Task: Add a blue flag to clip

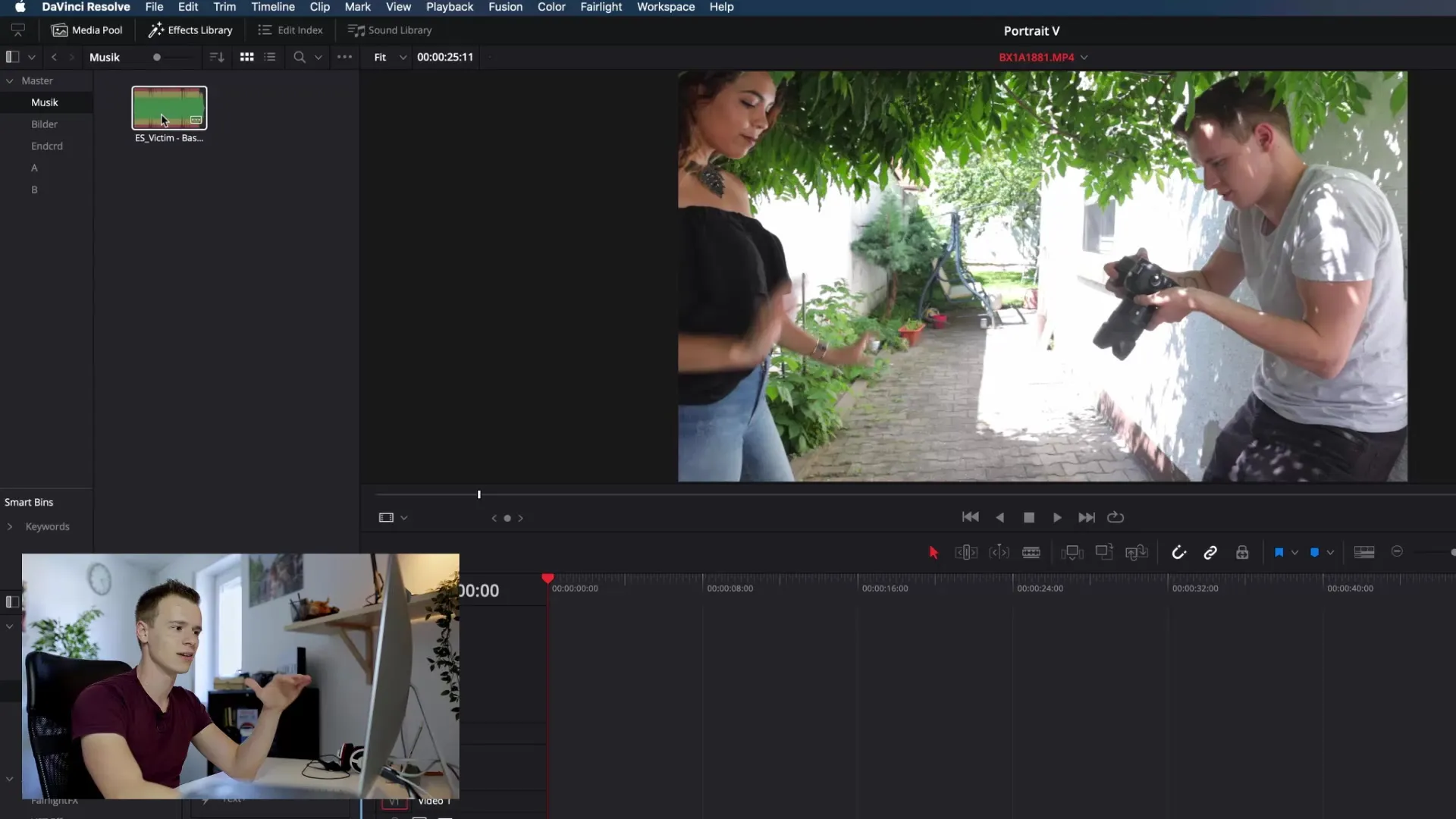Action: [1279, 553]
